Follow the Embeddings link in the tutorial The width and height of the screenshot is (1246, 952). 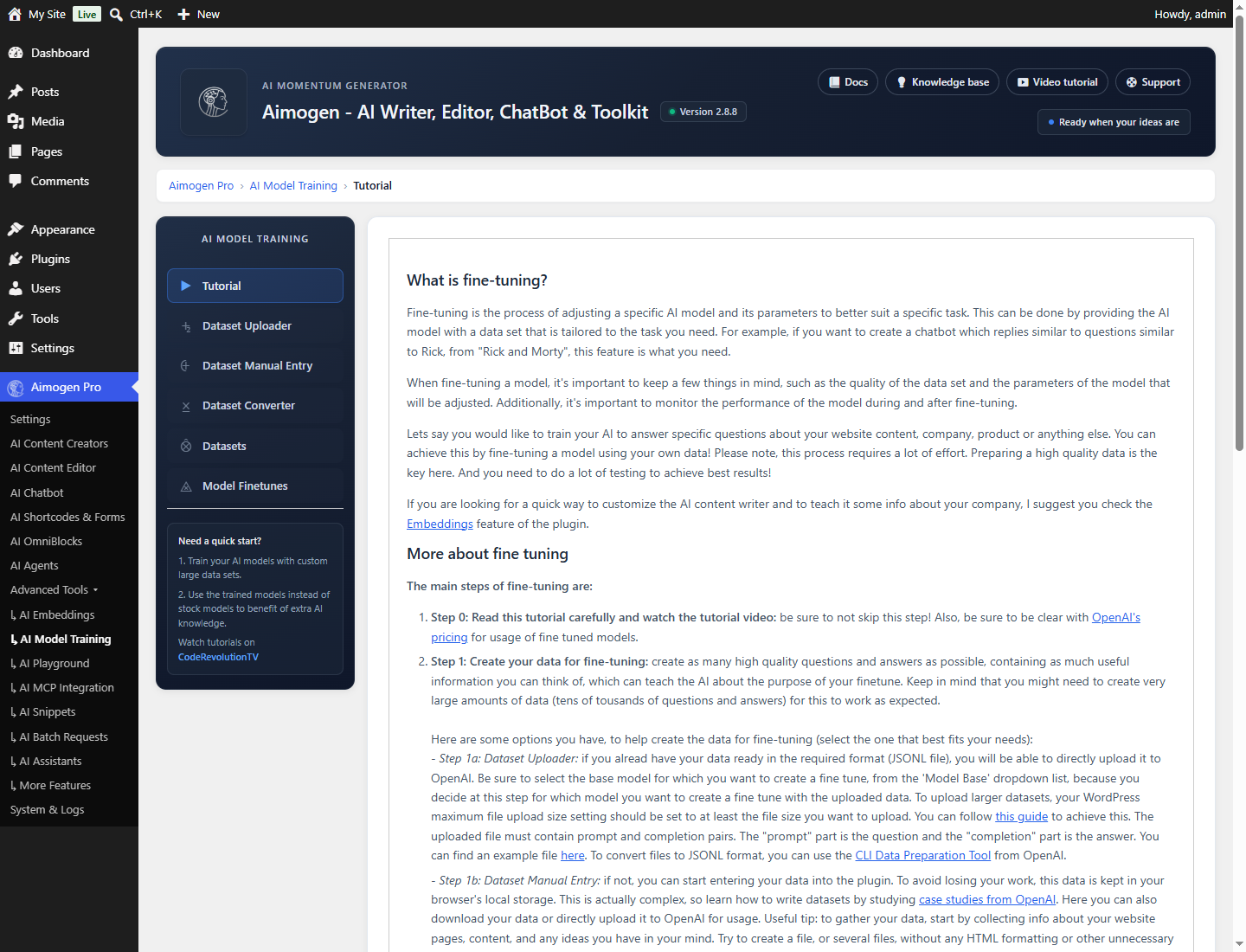pos(440,524)
